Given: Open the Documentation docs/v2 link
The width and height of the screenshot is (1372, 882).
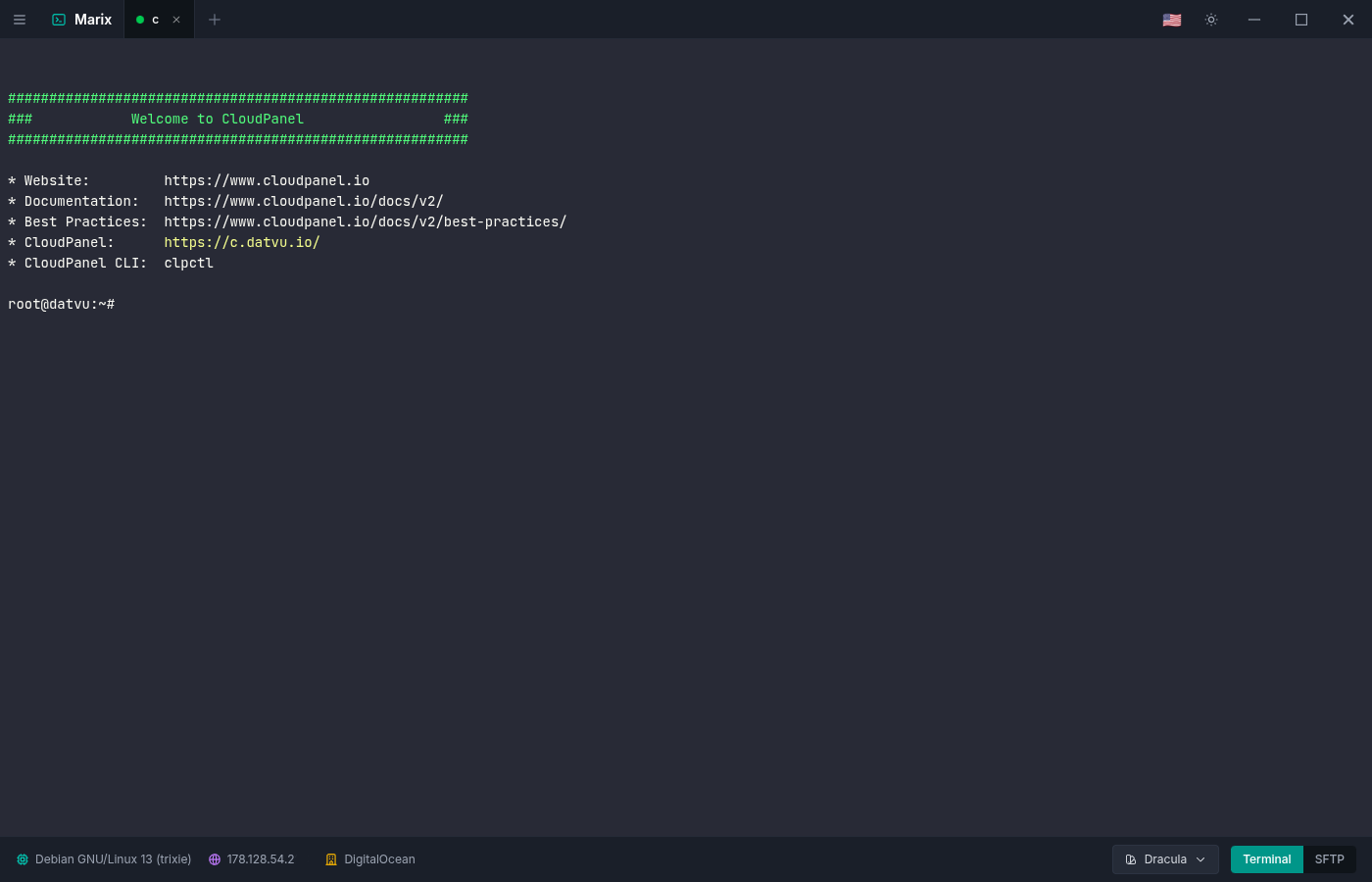Looking at the screenshot, I should pyautogui.click(x=303, y=200).
